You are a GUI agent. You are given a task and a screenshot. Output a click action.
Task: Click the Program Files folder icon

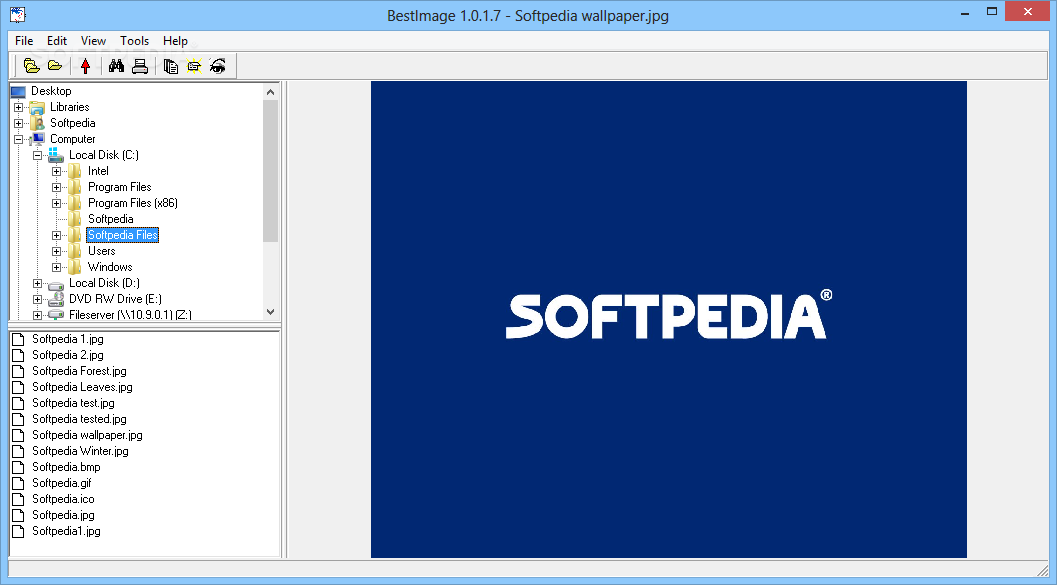(75, 187)
